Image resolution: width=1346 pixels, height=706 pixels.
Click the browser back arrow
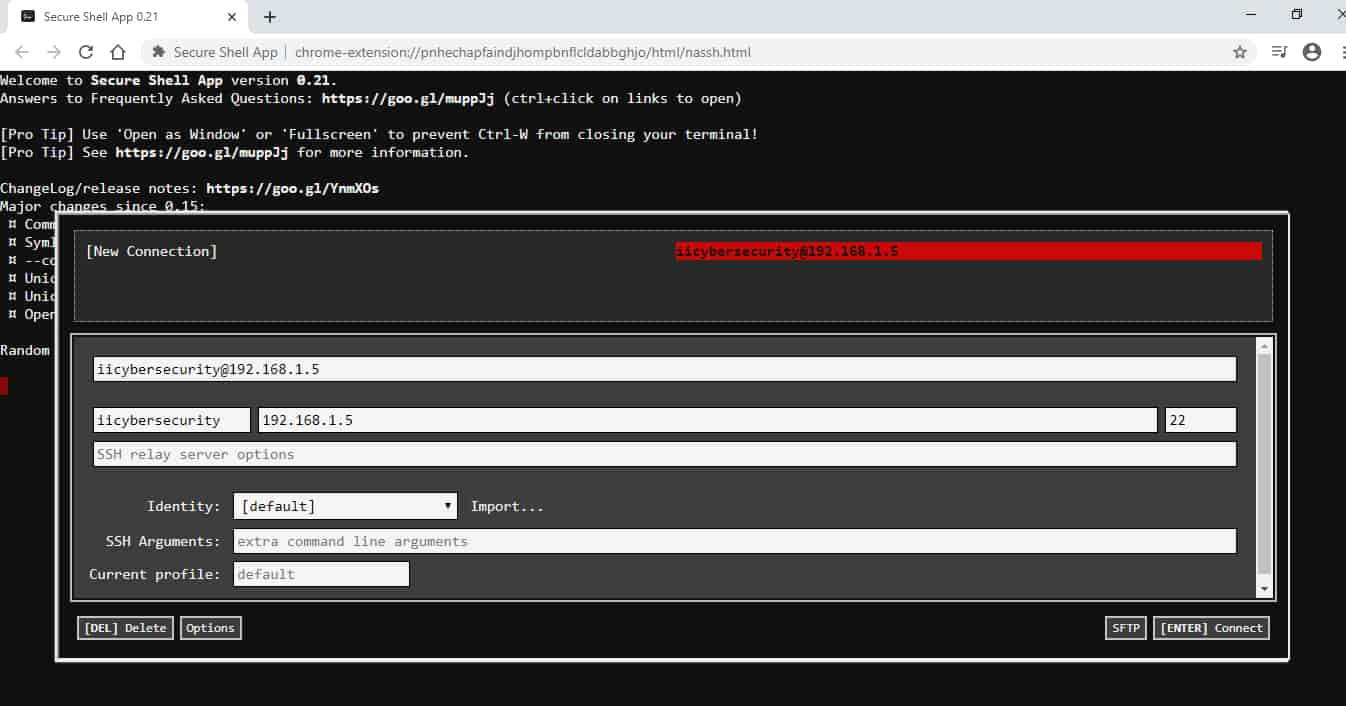tap(22, 52)
